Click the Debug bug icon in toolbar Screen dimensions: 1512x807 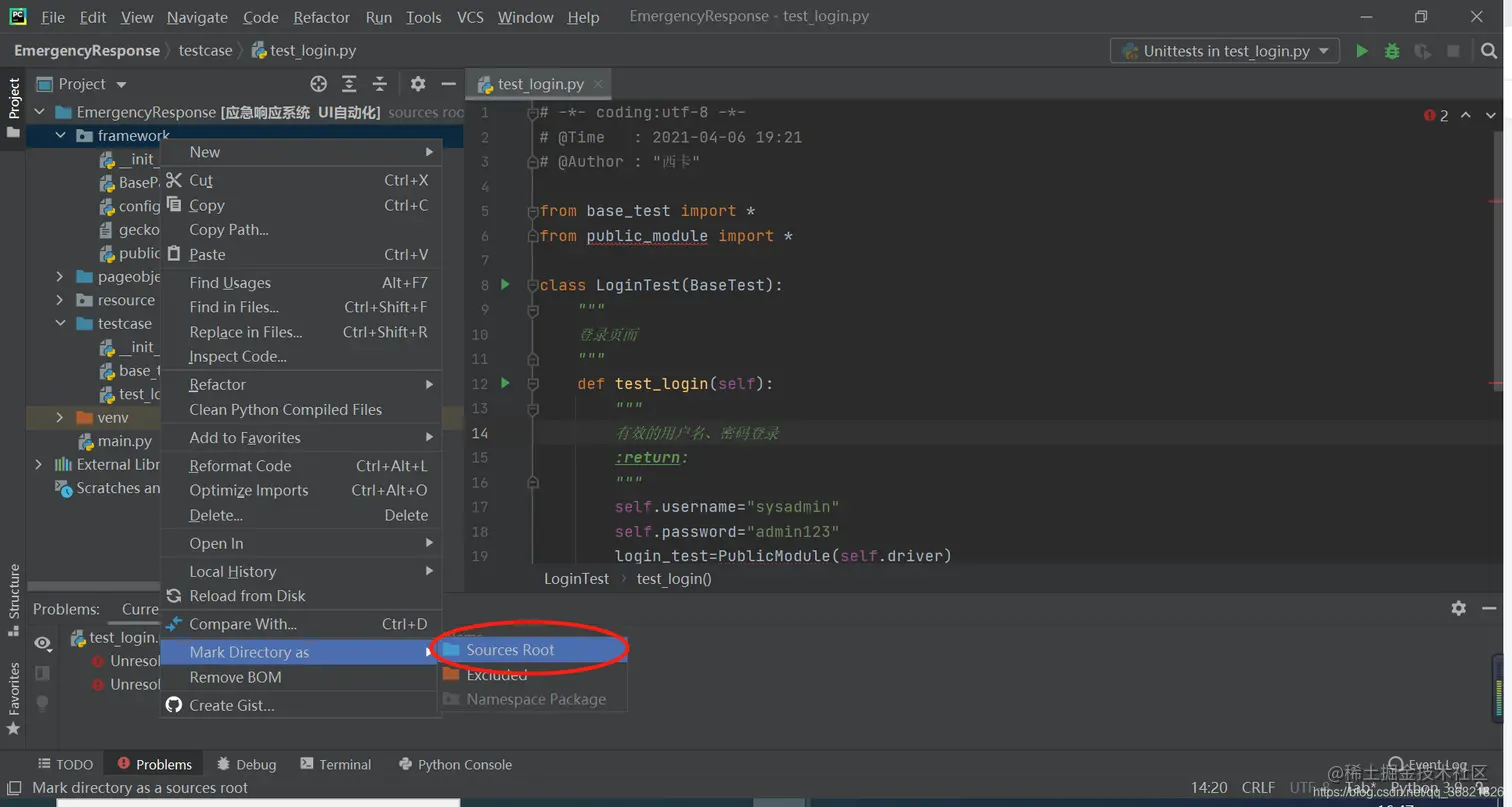coord(1392,51)
